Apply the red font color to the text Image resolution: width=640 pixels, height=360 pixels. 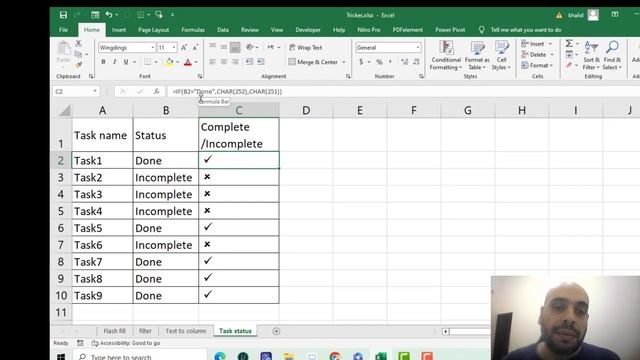click(x=188, y=62)
